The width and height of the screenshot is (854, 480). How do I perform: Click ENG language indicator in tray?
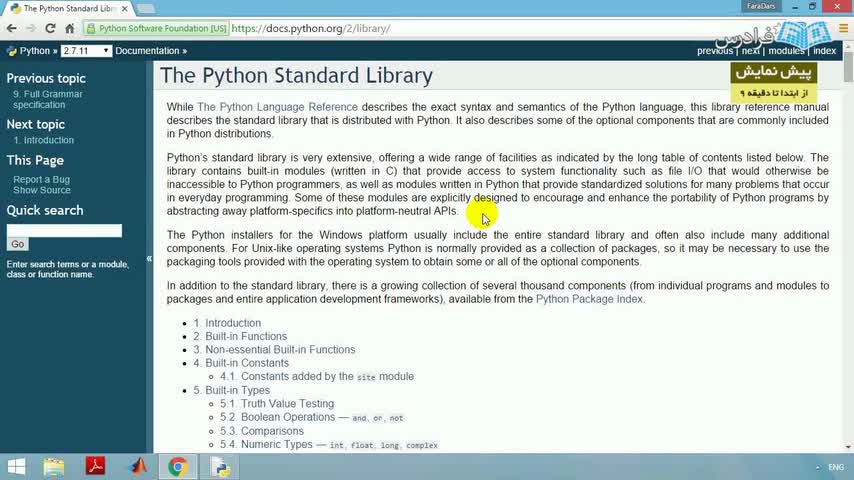tap(836, 467)
